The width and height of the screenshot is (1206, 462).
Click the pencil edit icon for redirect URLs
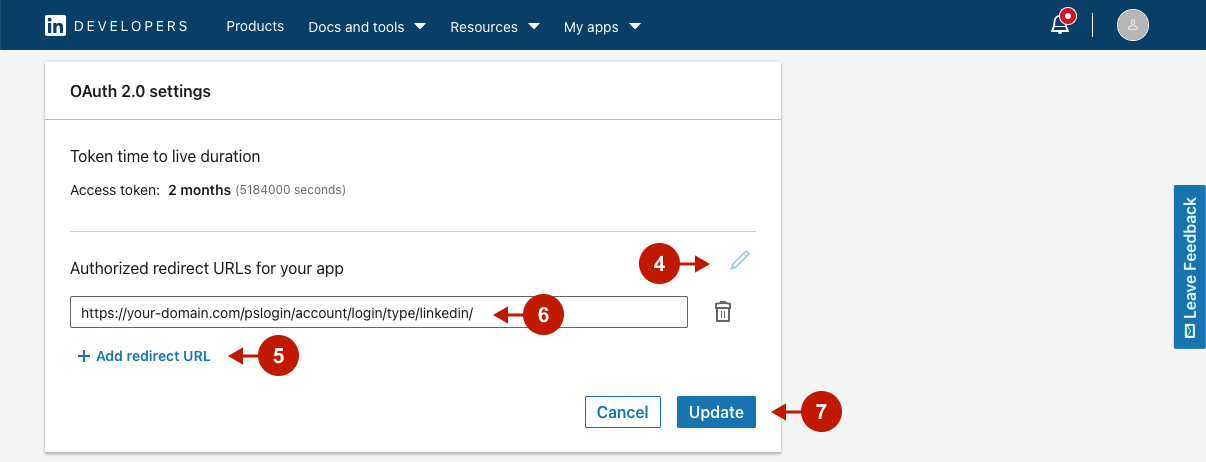click(739, 261)
